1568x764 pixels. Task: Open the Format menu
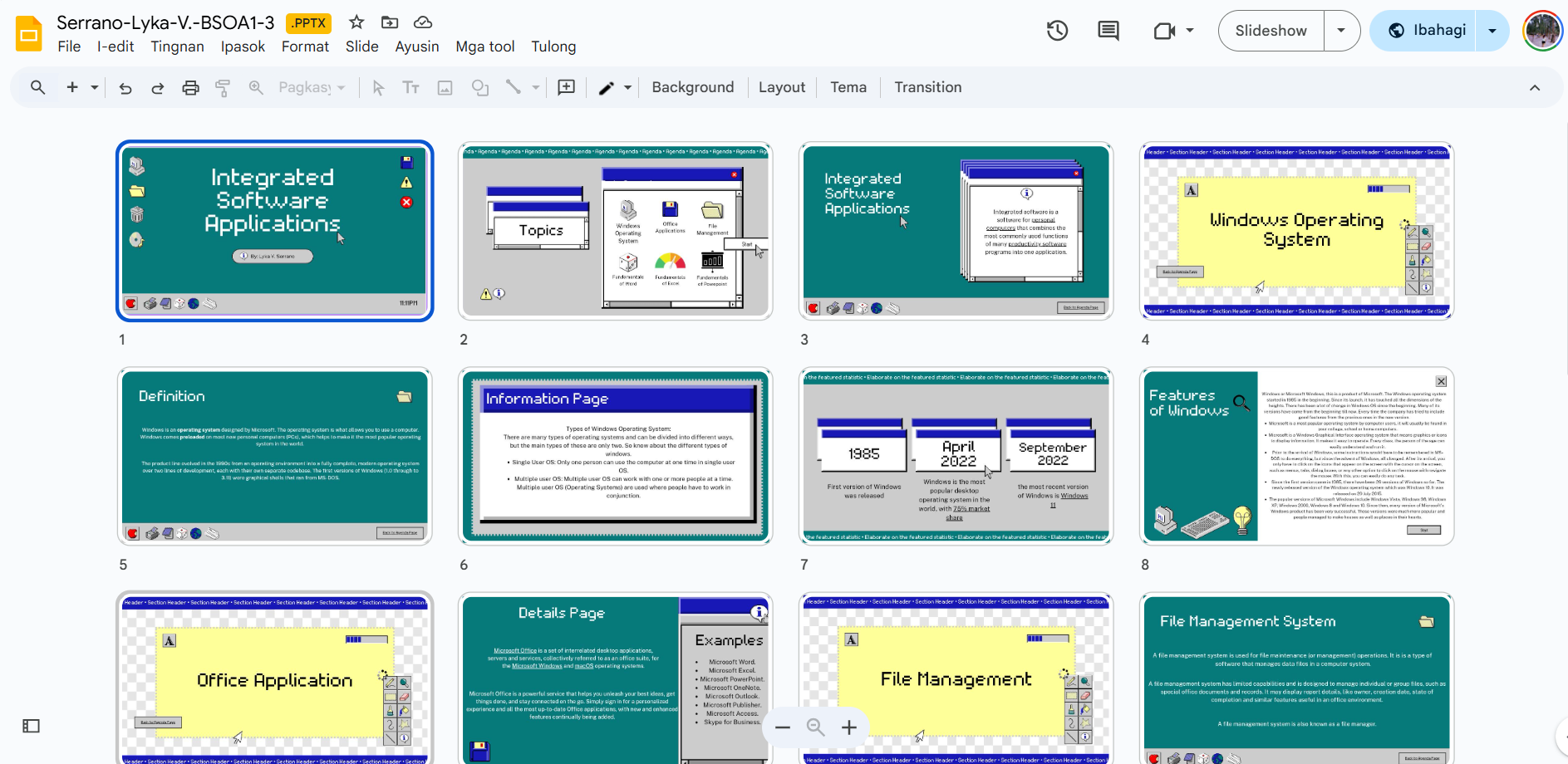tap(305, 47)
